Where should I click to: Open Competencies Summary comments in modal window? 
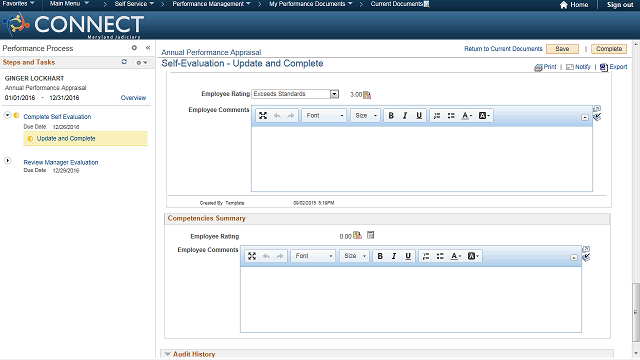click(586, 249)
